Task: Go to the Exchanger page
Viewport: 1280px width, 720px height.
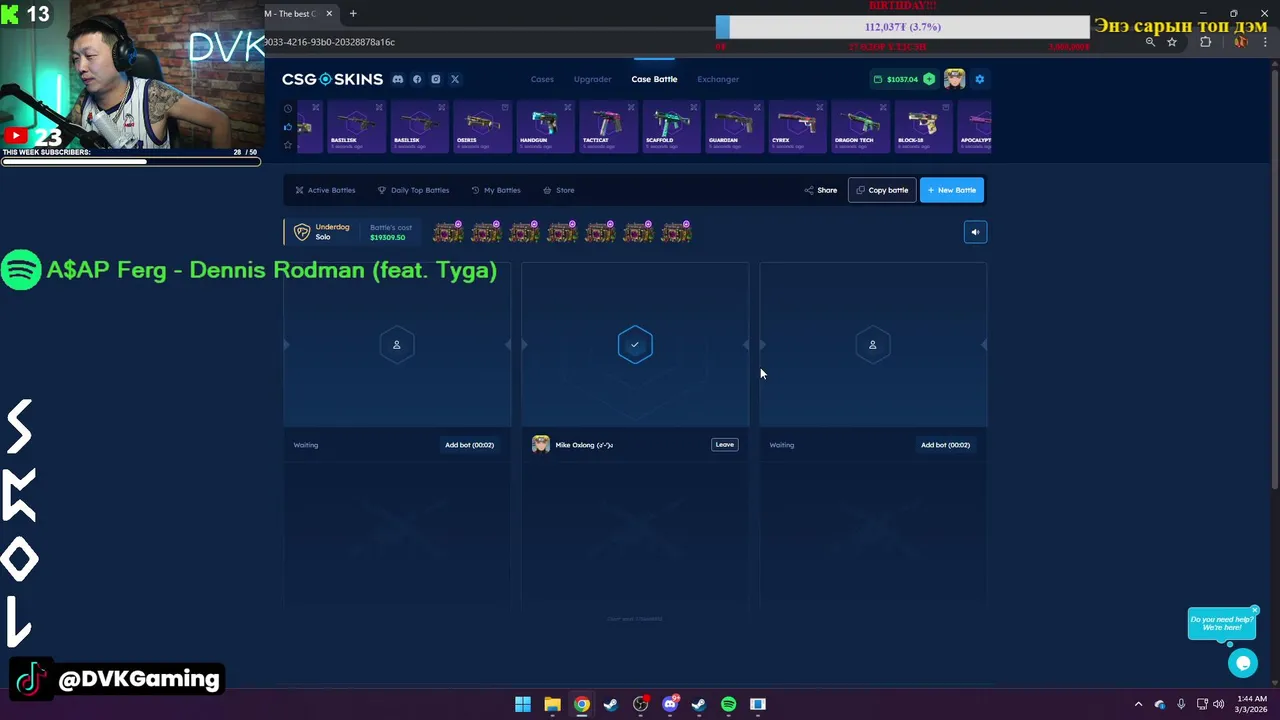Action: tap(718, 79)
